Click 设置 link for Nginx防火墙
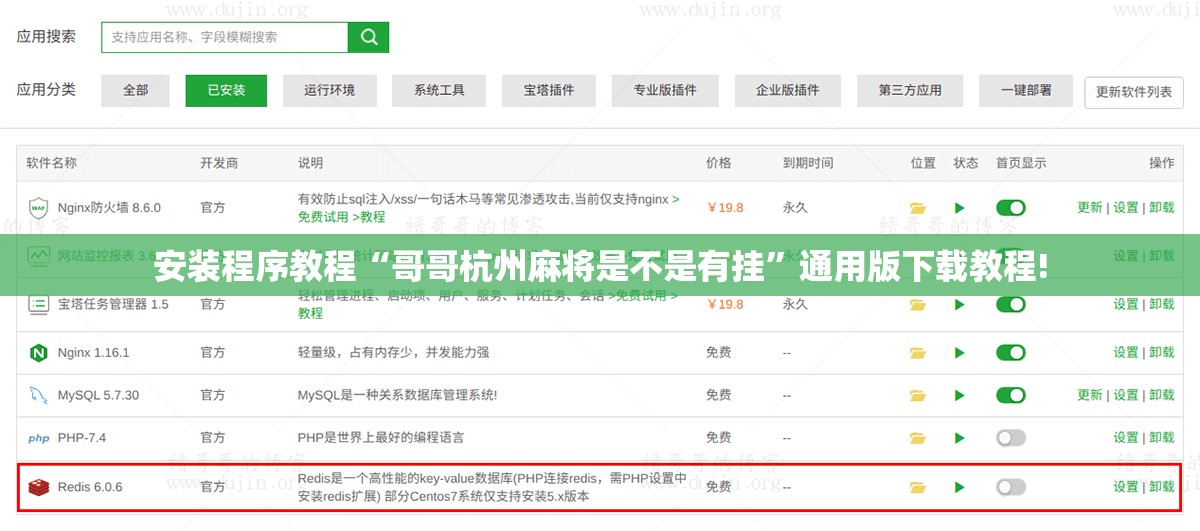Image resolution: width=1200 pixels, height=531 pixels. 1126,208
